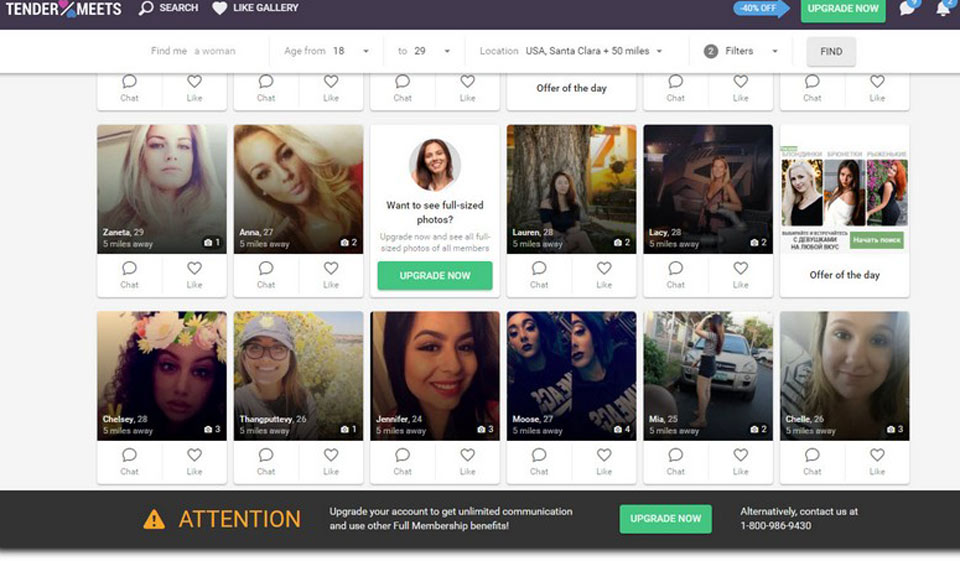
Task: Open chat with Mia
Action: tap(676, 456)
